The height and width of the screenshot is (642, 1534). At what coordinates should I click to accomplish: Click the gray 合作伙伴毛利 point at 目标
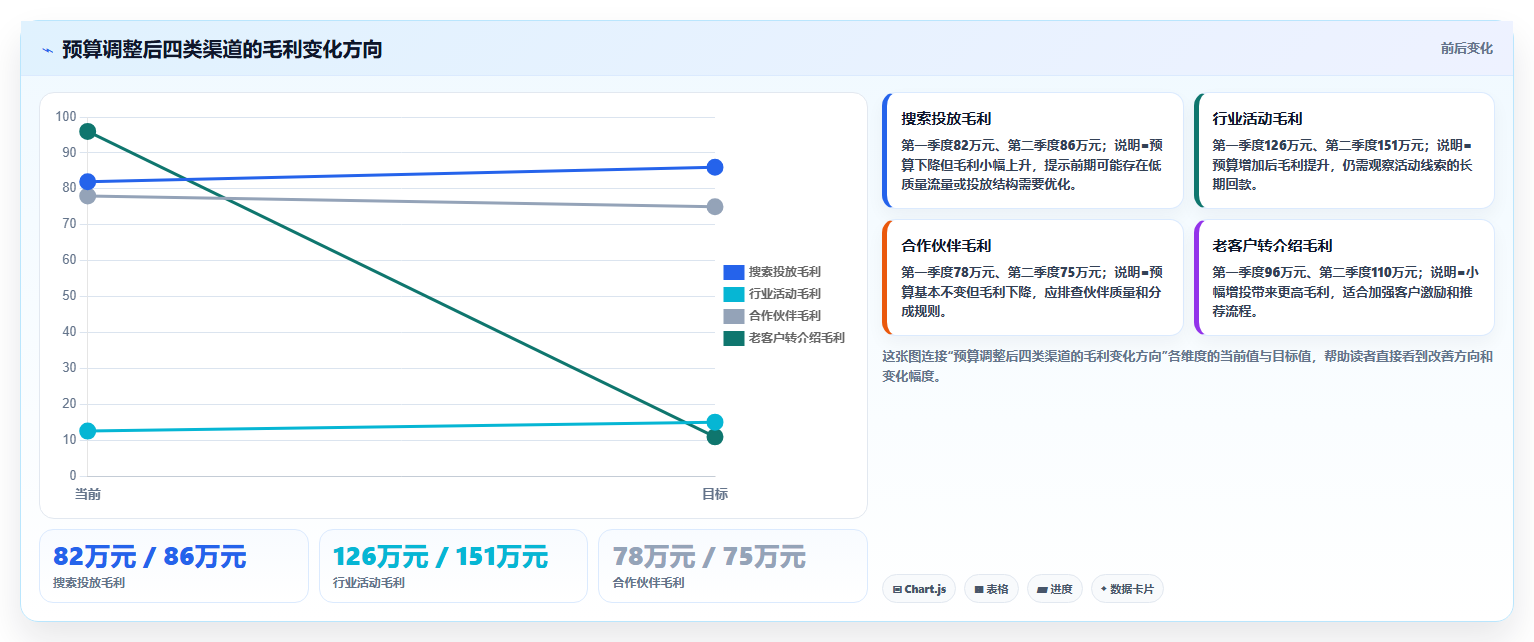click(x=715, y=207)
